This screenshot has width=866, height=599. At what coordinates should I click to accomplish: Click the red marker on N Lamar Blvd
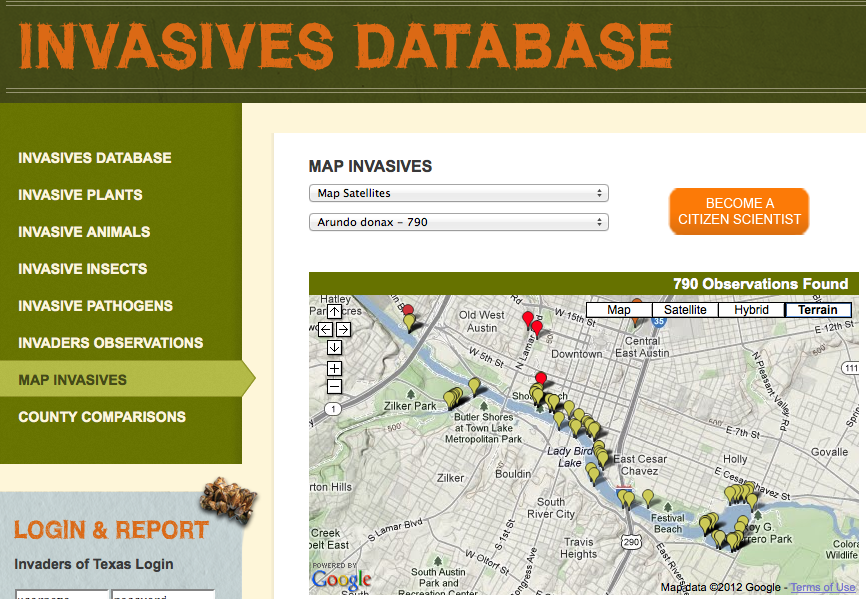[529, 319]
